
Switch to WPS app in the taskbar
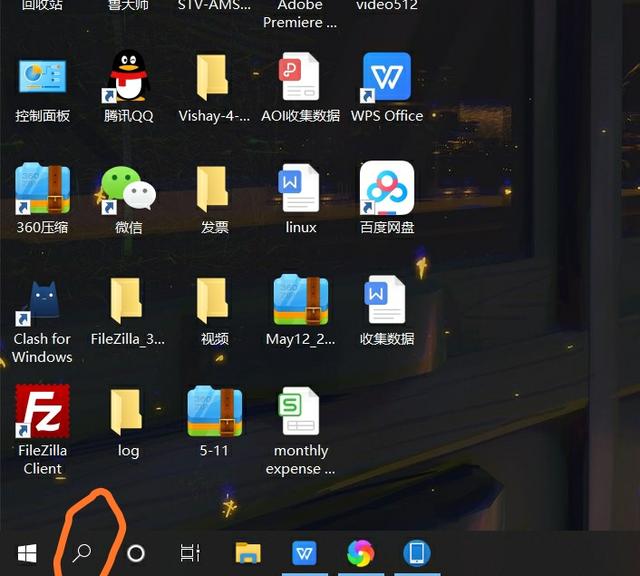click(304, 554)
